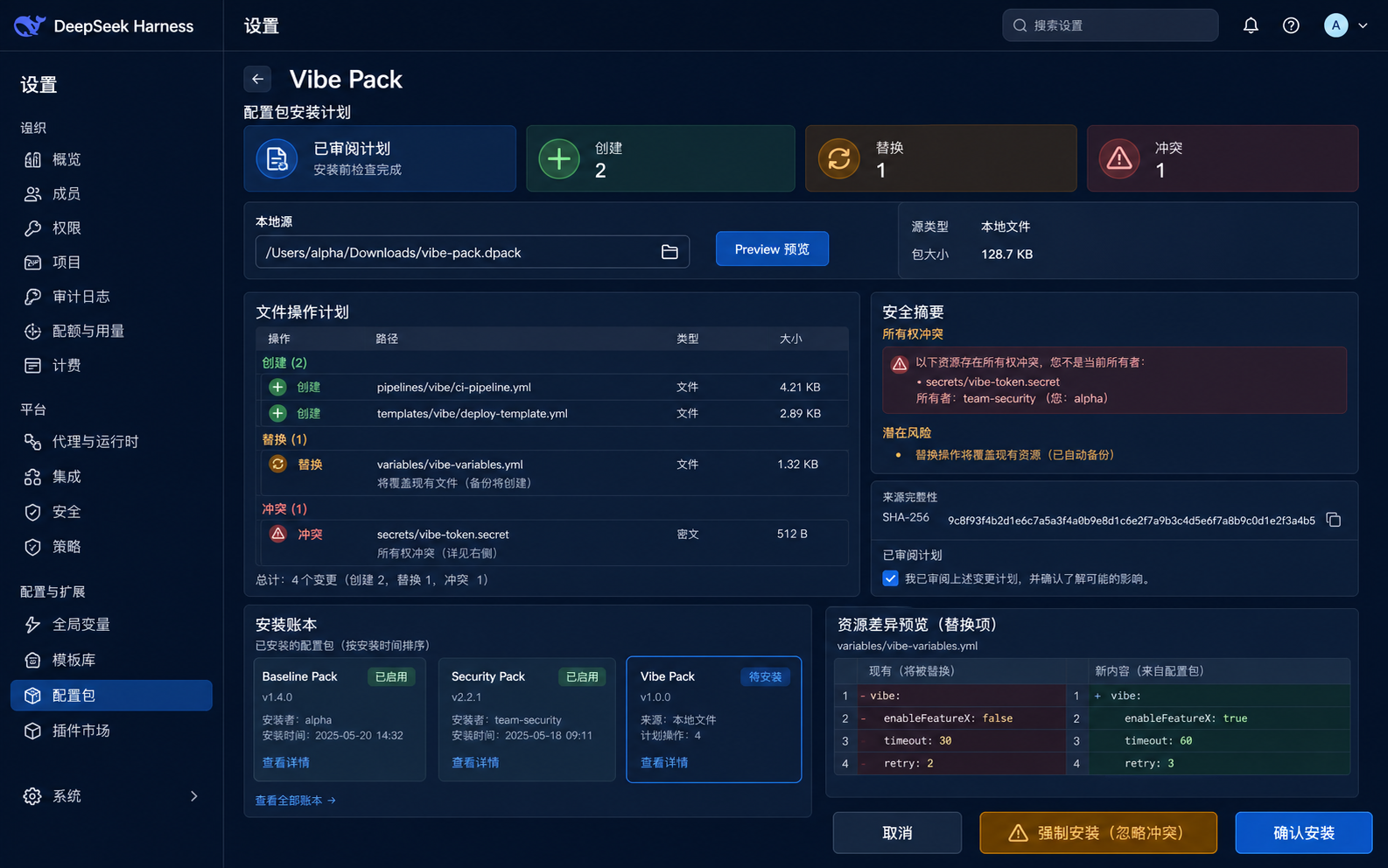Open 查看详情 for Vibe Pack
The width and height of the screenshot is (1388, 868).
coord(664,763)
